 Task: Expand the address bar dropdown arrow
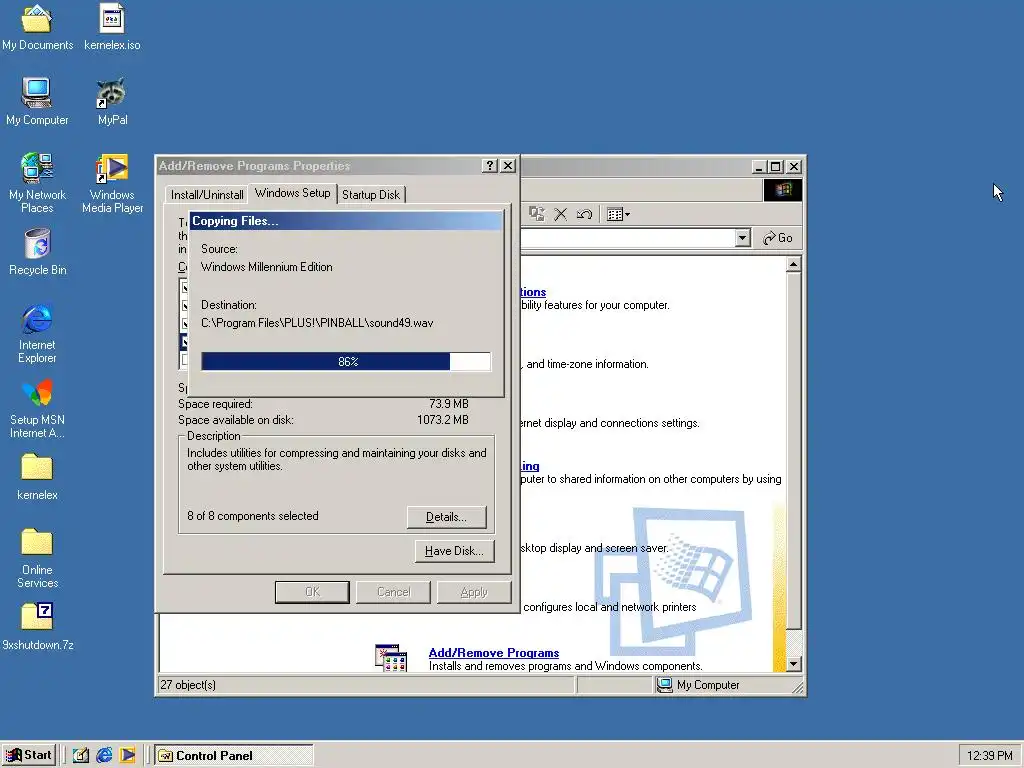point(742,238)
